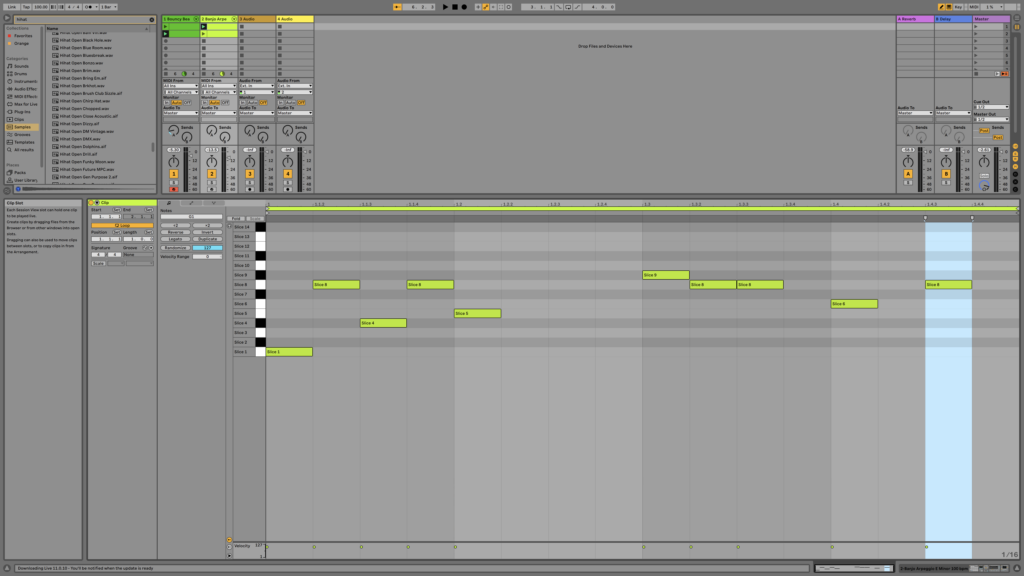The image size is (1024, 576).
Task: Launch the first clip on Banjo Arpe track
Action: click(x=204, y=27)
